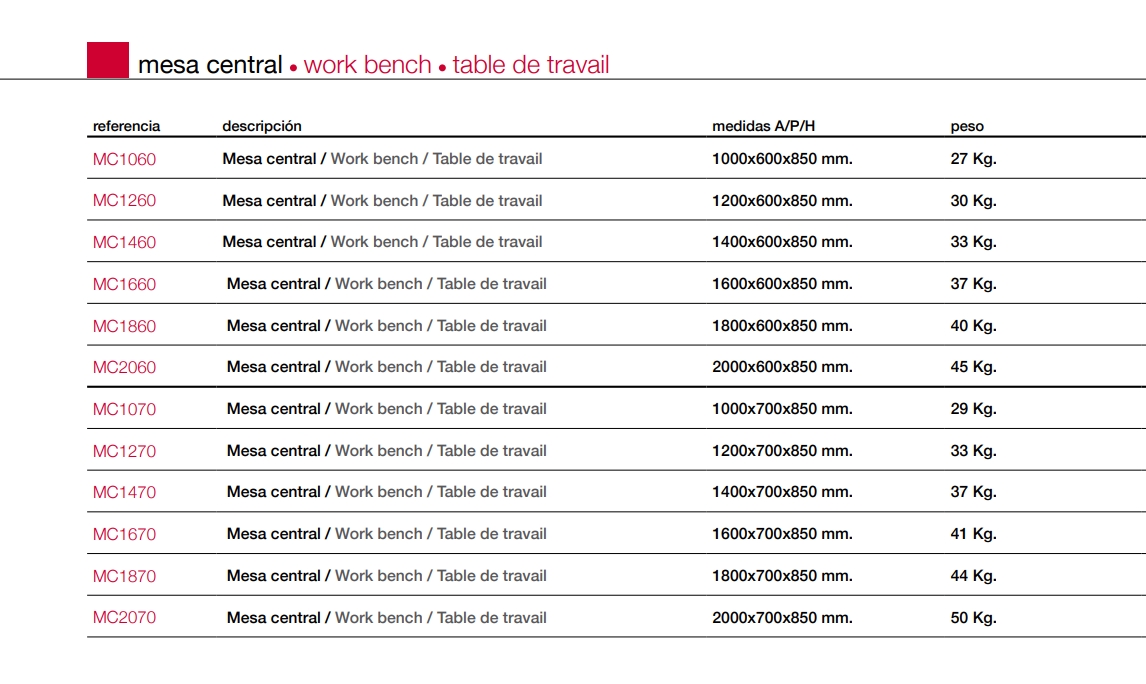Select reference MC2070
This screenshot has height=684, width=1146.
124,618
